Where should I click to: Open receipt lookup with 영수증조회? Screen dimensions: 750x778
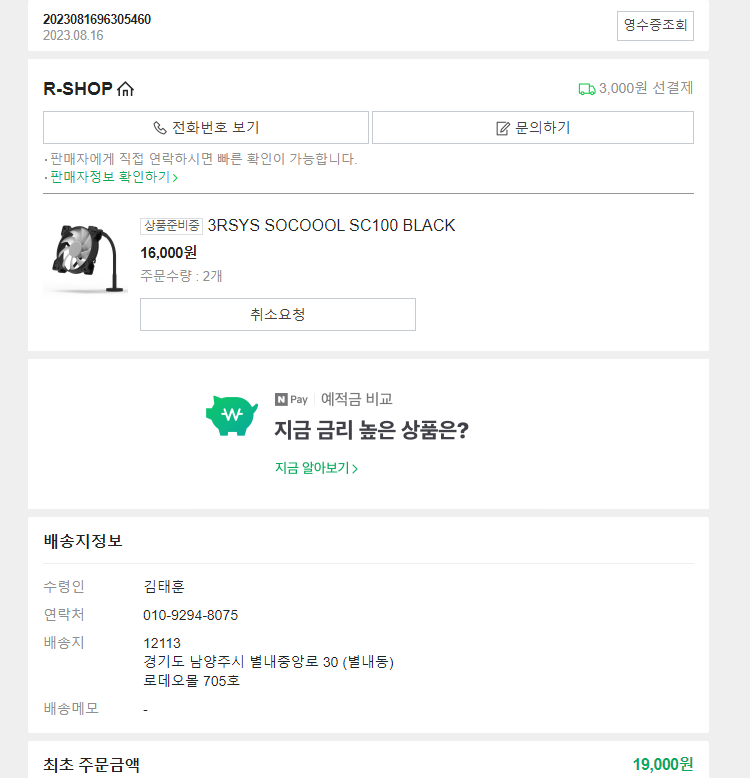click(x=655, y=25)
